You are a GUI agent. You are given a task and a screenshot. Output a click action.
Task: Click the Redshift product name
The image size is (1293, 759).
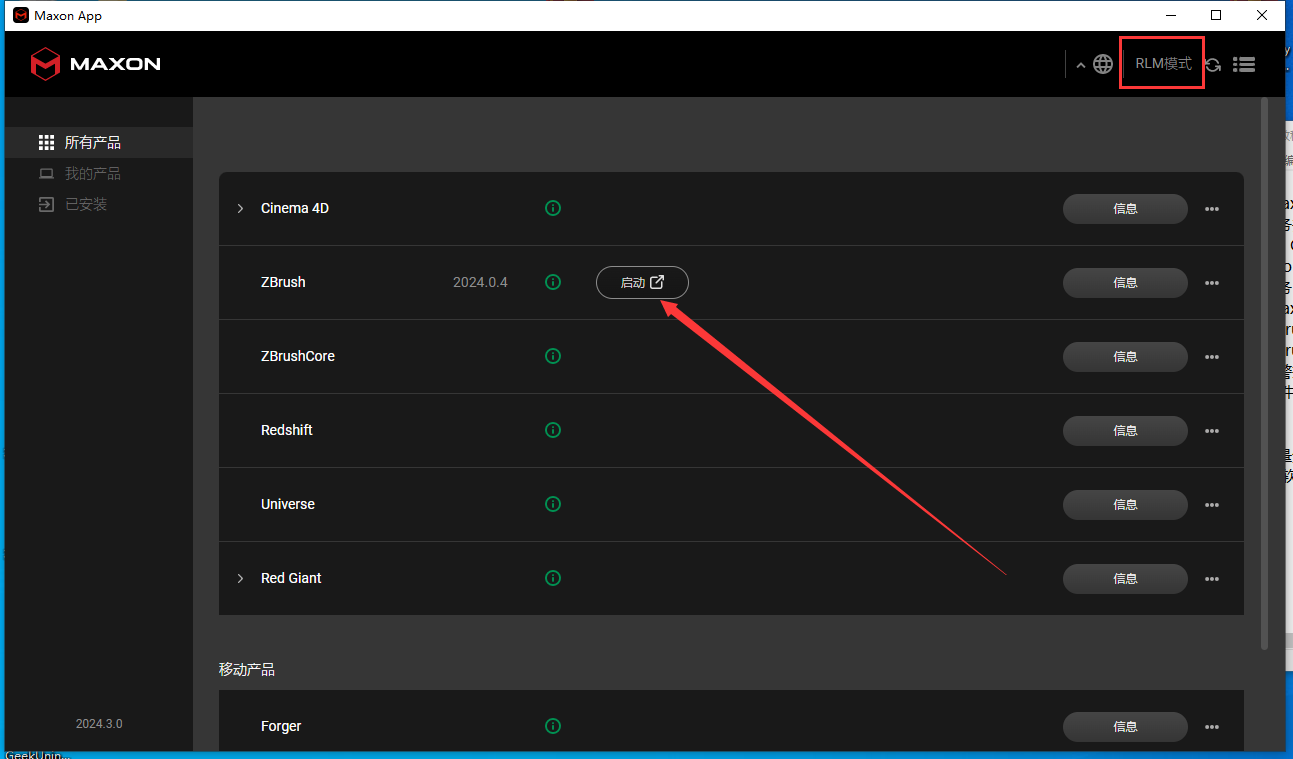pos(287,430)
